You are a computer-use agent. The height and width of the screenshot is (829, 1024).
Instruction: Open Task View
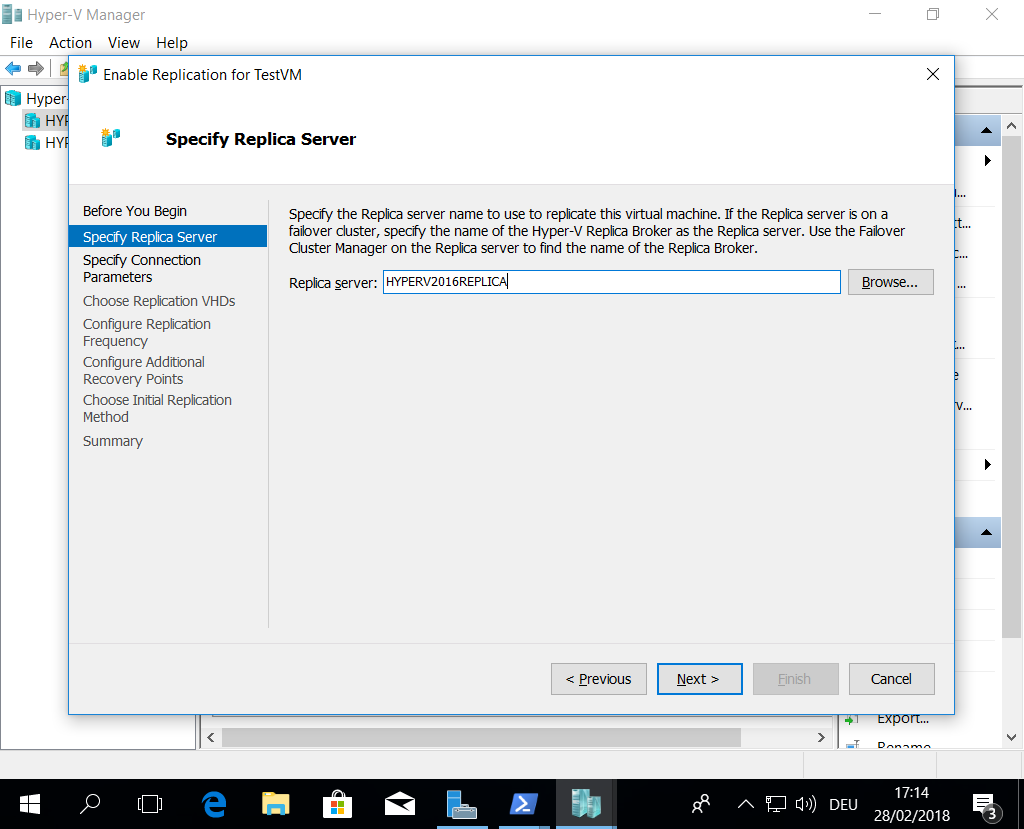(x=150, y=804)
